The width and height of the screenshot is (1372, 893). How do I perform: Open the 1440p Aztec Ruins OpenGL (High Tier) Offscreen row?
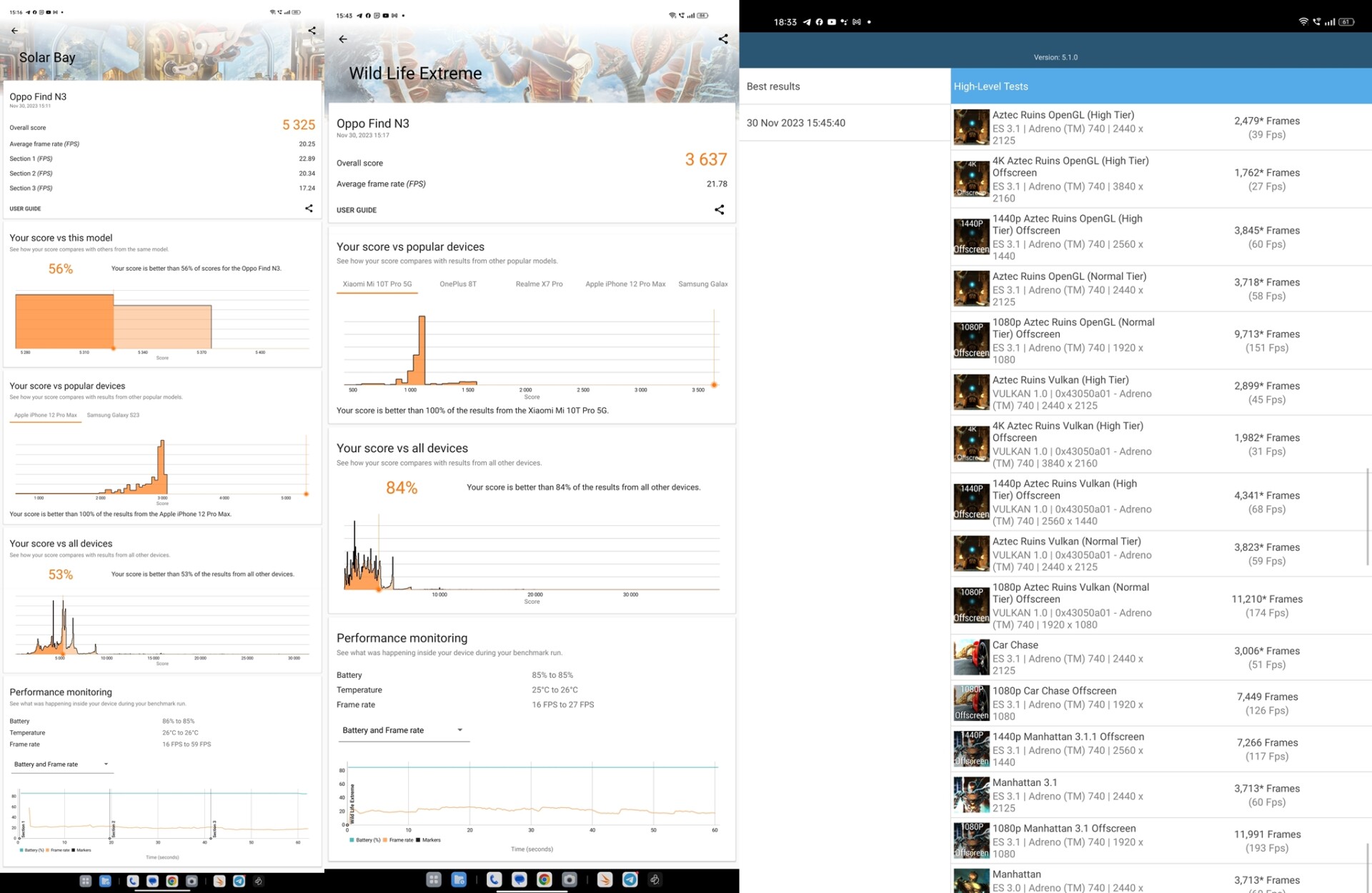[1161, 237]
